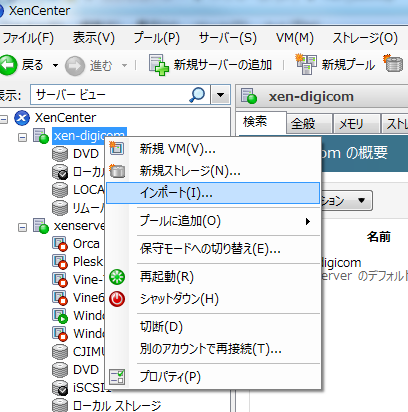Select 新規 VM(V)... from context menu
This screenshot has width=408, height=412.
click(213, 149)
